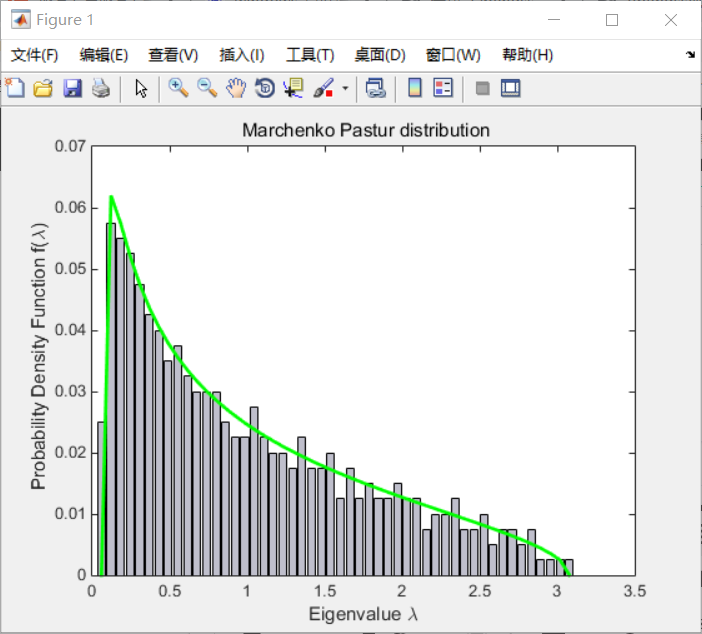Click the 'Figure 1' window title text
Viewport: 702px width, 634px height.
point(65,20)
